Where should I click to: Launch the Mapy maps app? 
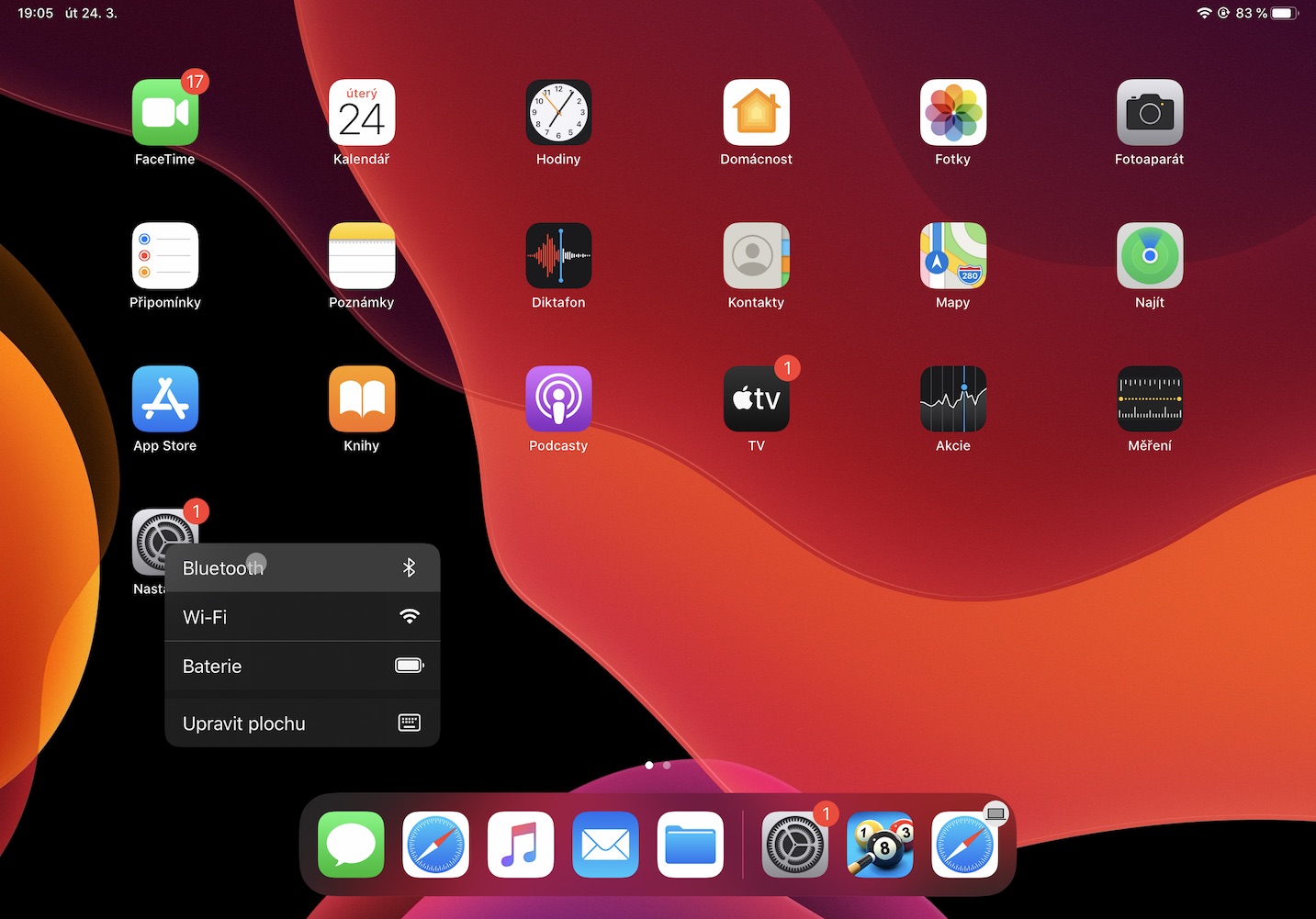(953, 256)
